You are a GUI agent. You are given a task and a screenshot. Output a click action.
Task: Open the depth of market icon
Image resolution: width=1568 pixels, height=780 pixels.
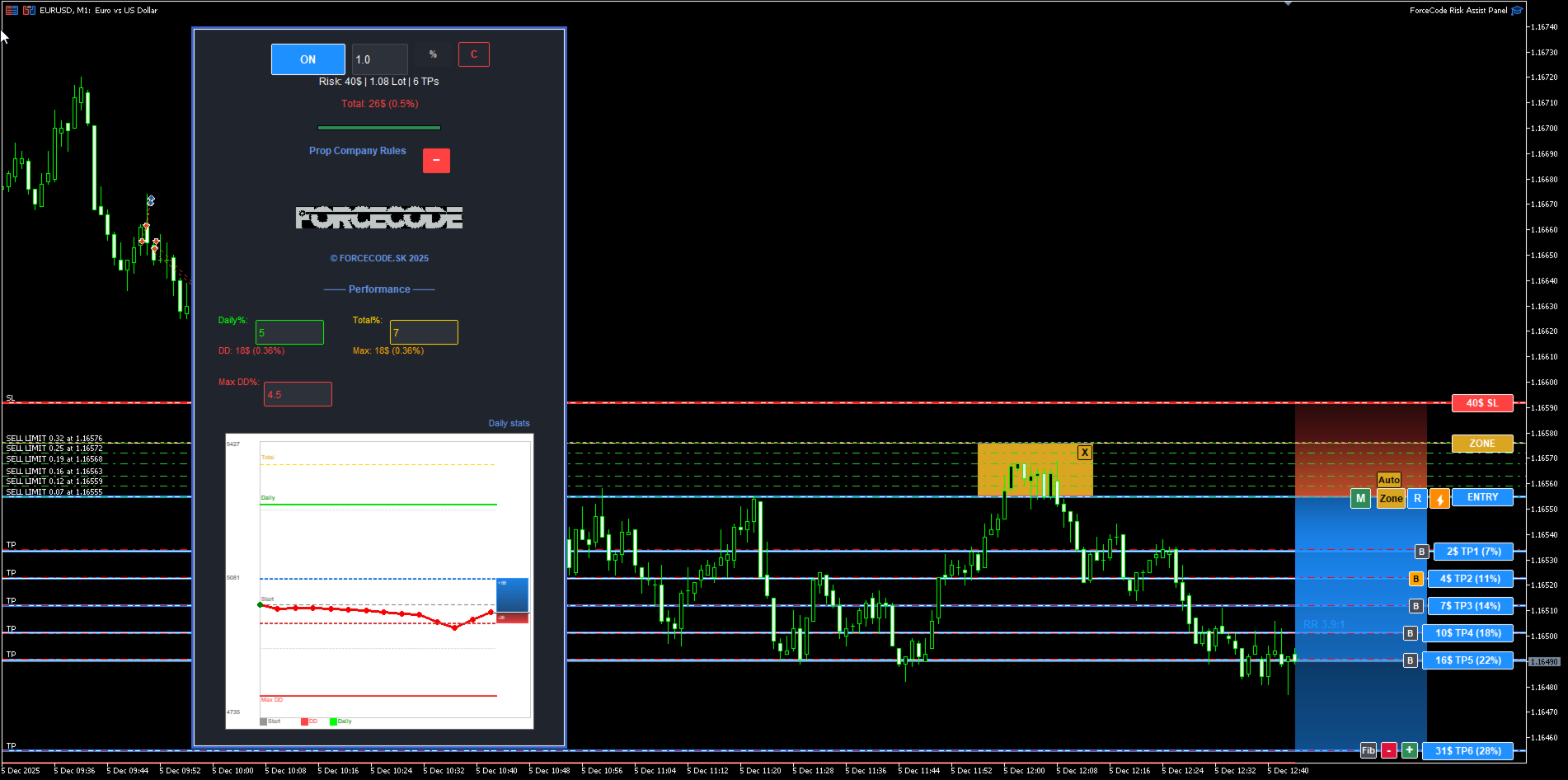[12, 10]
